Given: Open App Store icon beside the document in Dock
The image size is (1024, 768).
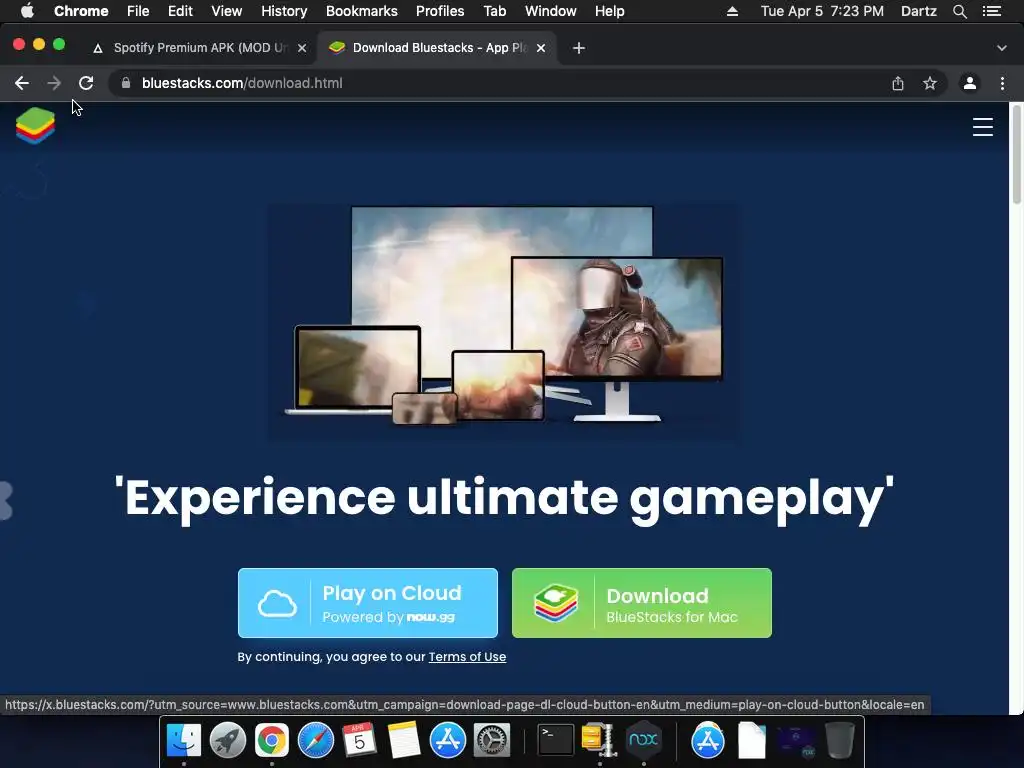Looking at the screenshot, I should click(x=708, y=740).
